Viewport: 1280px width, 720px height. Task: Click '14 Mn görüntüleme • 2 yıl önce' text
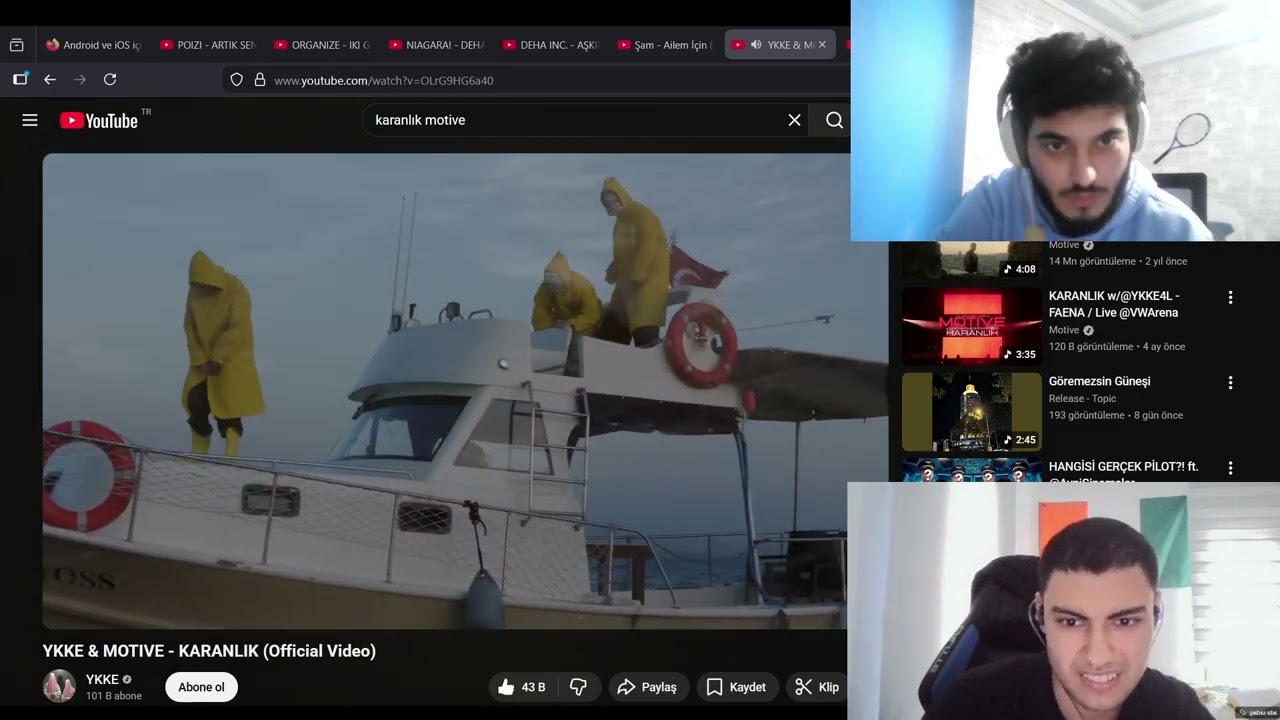(1118, 261)
